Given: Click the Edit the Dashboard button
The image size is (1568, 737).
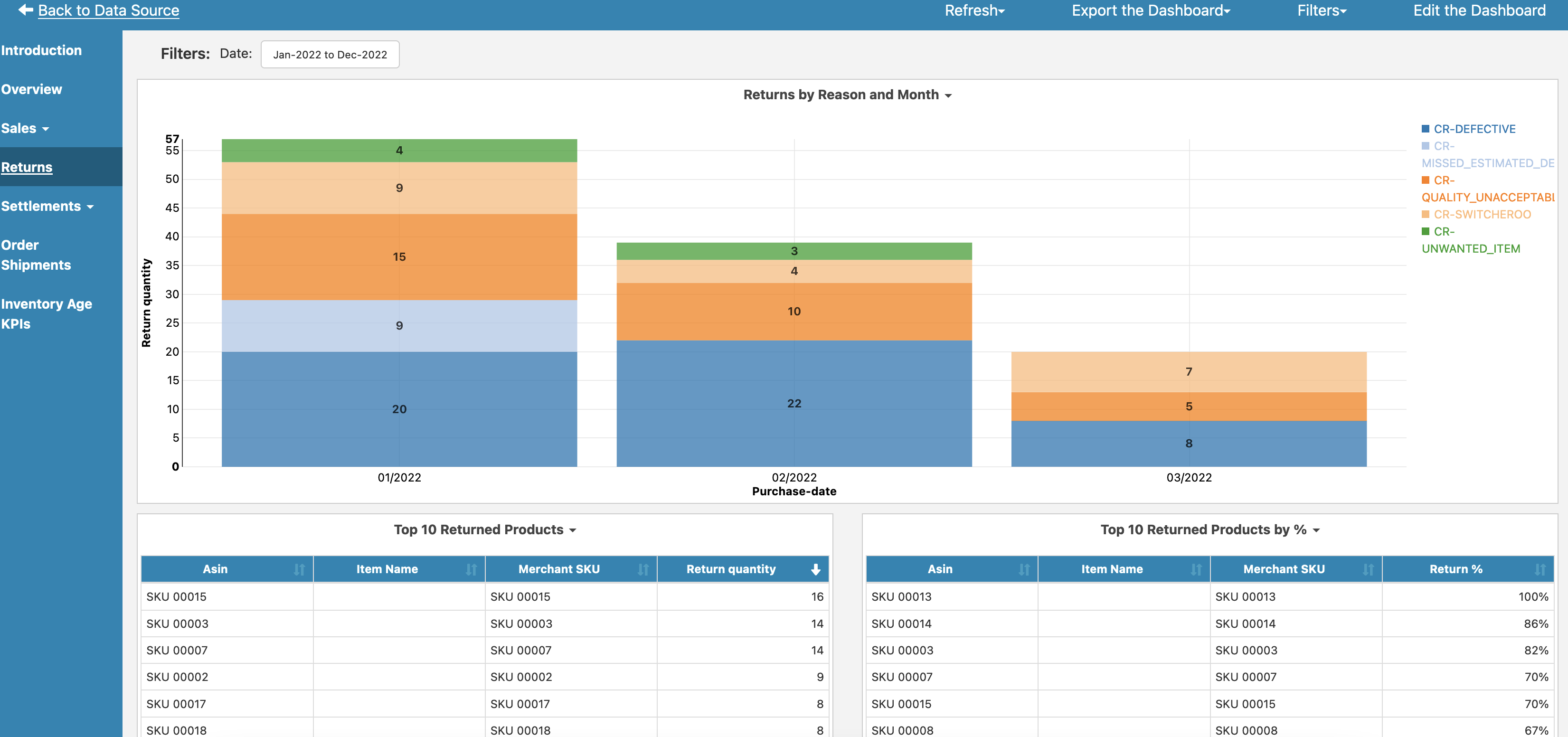Looking at the screenshot, I should 1480,10.
